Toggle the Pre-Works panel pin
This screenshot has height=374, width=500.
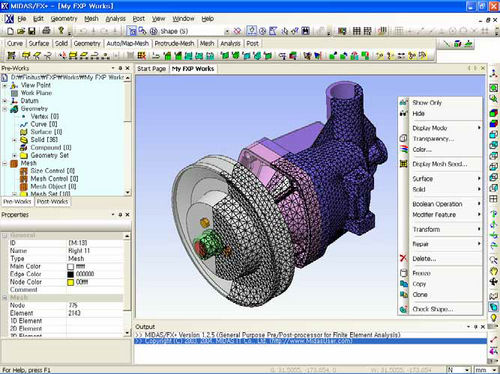click(x=120, y=68)
